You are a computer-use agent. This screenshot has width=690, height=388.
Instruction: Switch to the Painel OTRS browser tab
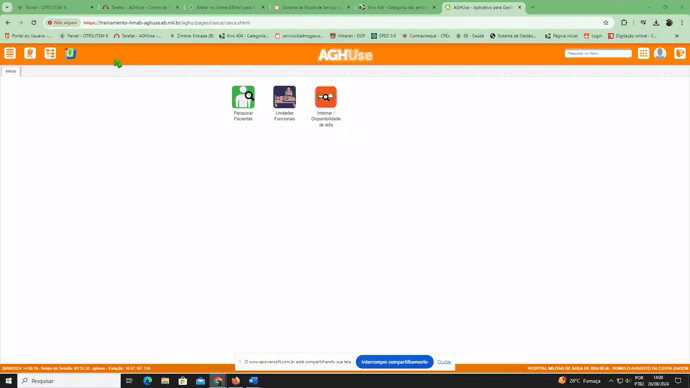55,7
